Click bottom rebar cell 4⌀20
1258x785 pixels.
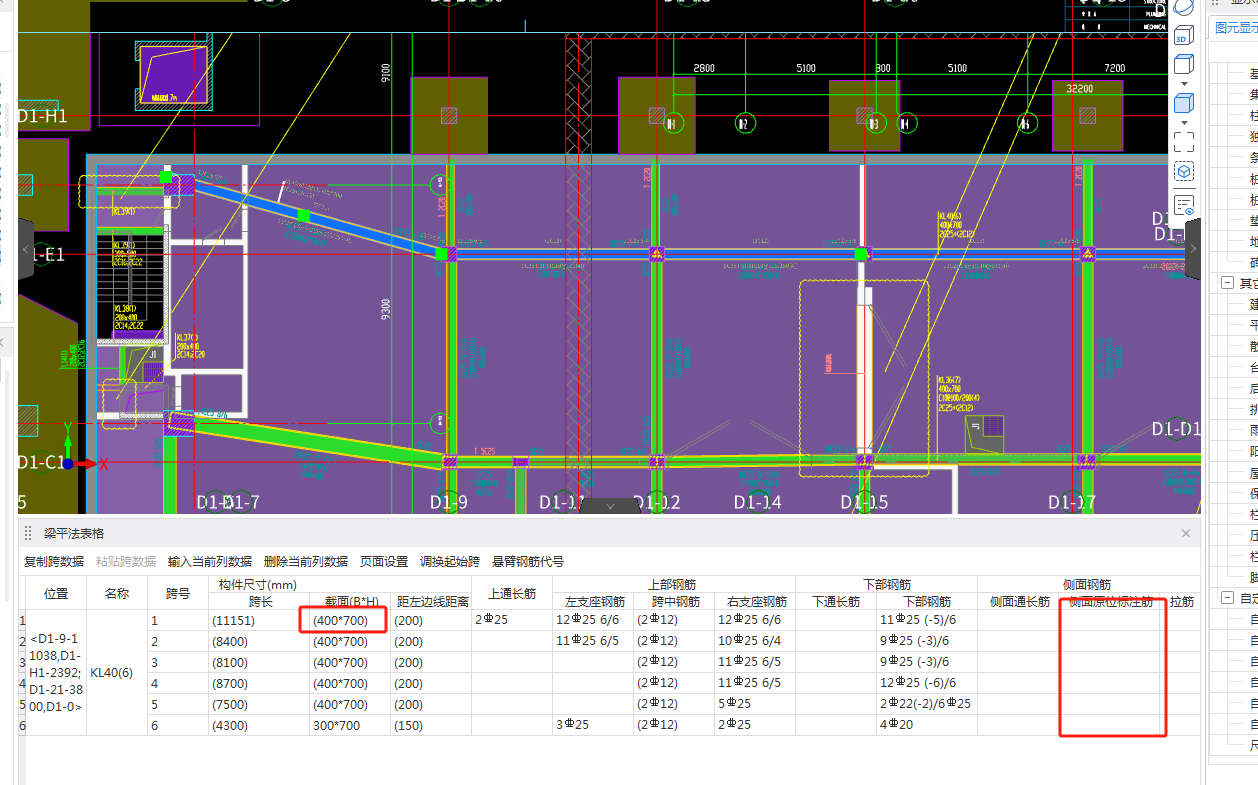927,725
